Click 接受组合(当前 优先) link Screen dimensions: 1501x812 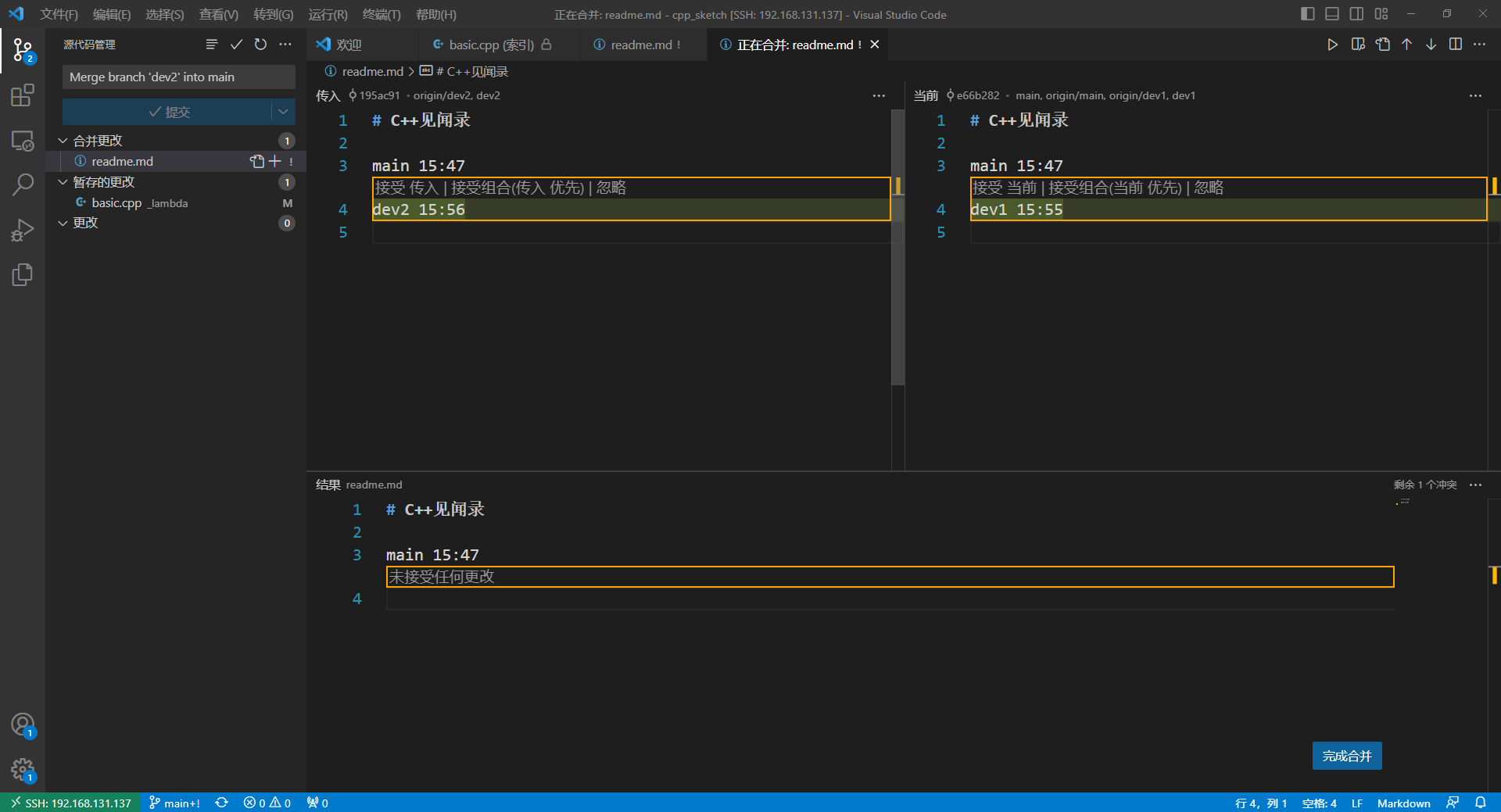click(1115, 188)
